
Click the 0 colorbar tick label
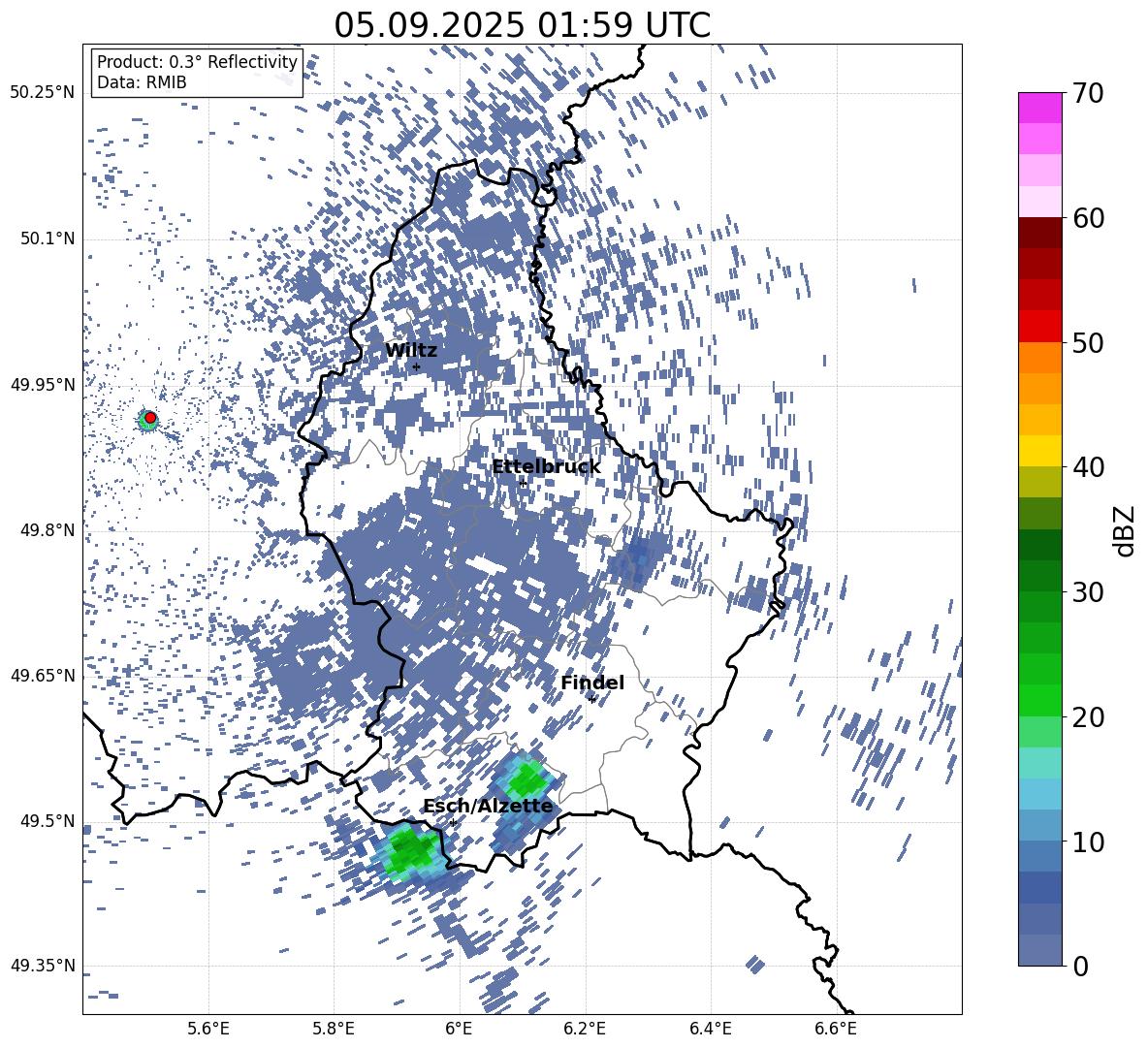coord(1081,966)
